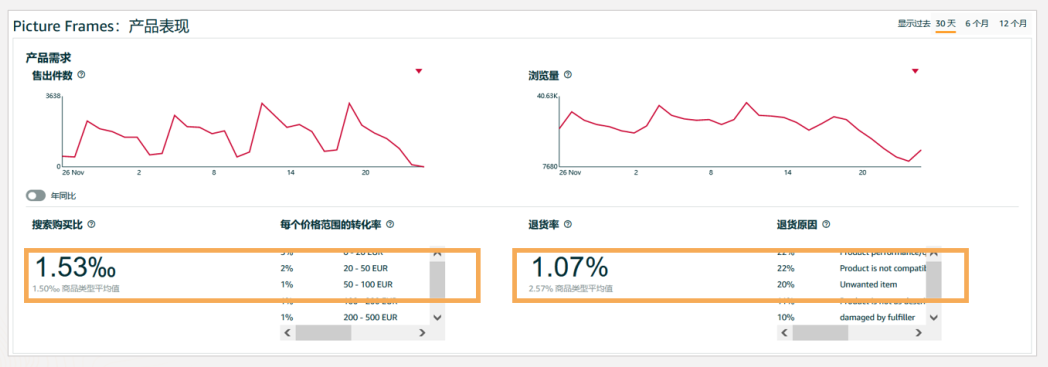Click info icon beside 退货原因
Screen dimensions: 1048x367
click(826, 225)
